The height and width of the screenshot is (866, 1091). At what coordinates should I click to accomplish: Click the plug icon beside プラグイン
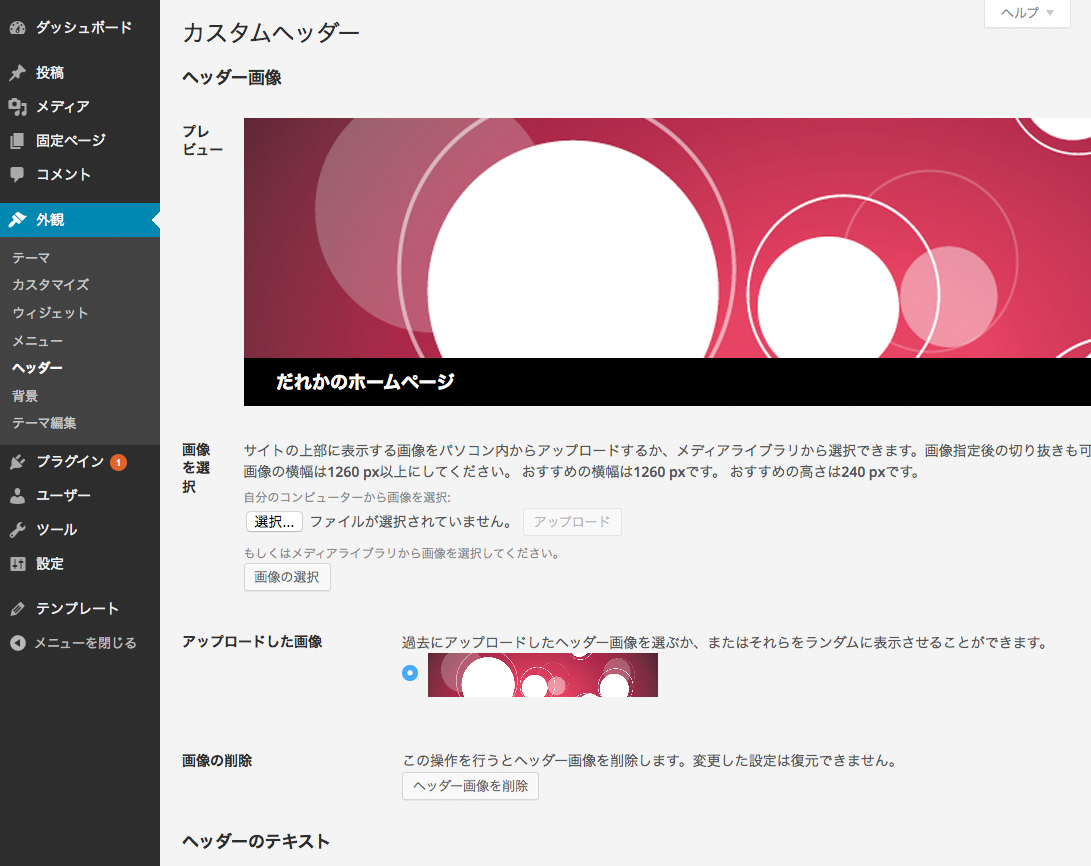coord(17,462)
